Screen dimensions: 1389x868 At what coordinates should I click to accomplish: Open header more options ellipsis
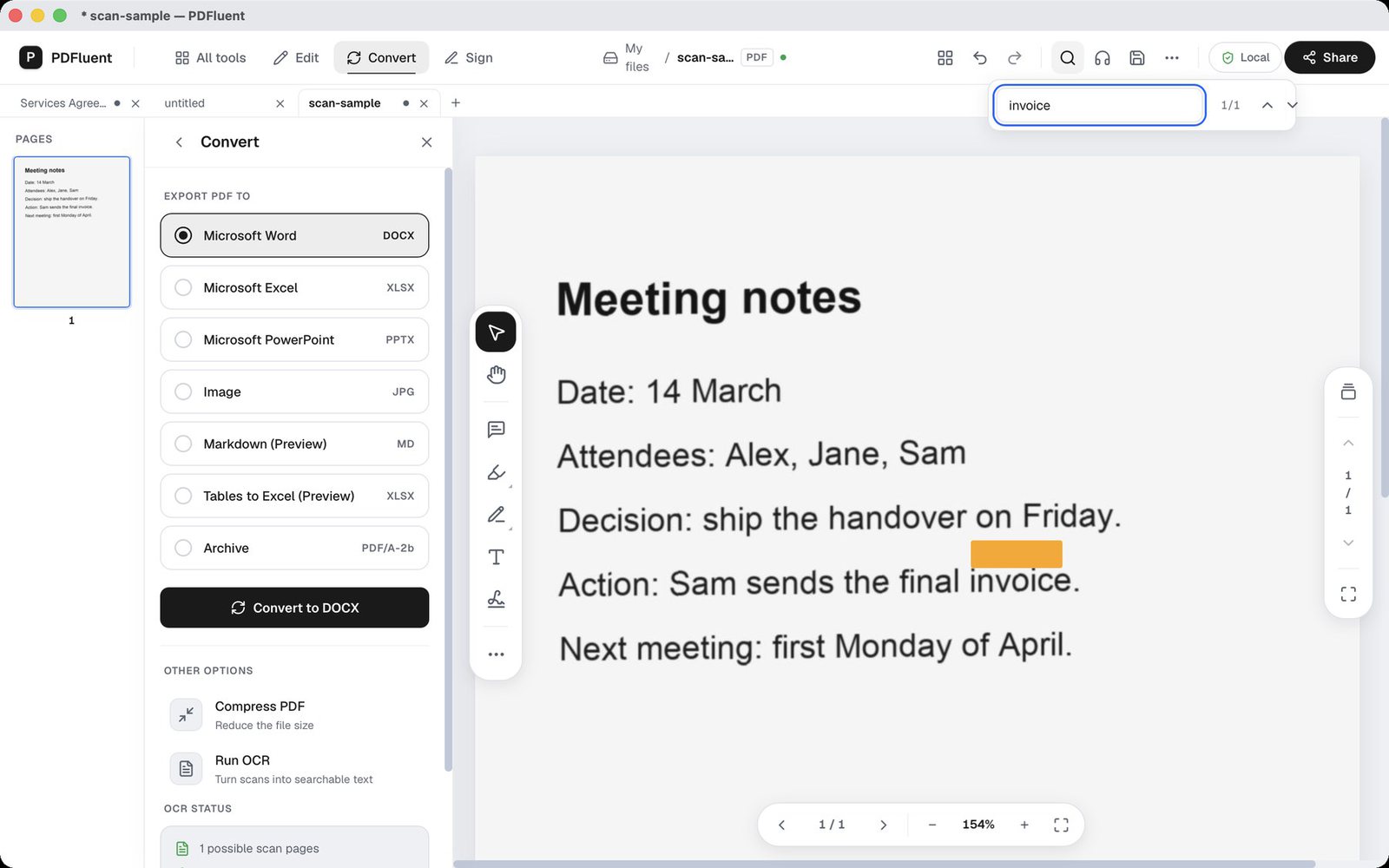[1172, 57]
